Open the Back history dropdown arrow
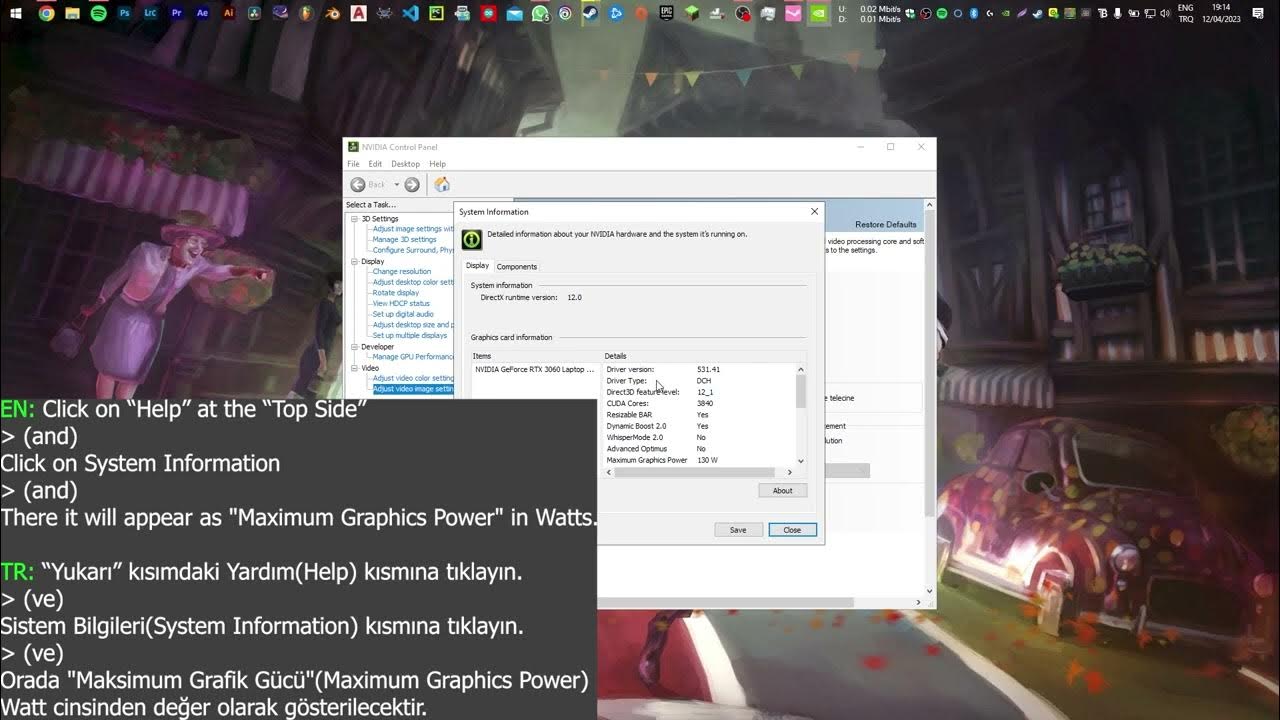Image resolution: width=1280 pixels, height=720 pixels. tap(396, 184)
